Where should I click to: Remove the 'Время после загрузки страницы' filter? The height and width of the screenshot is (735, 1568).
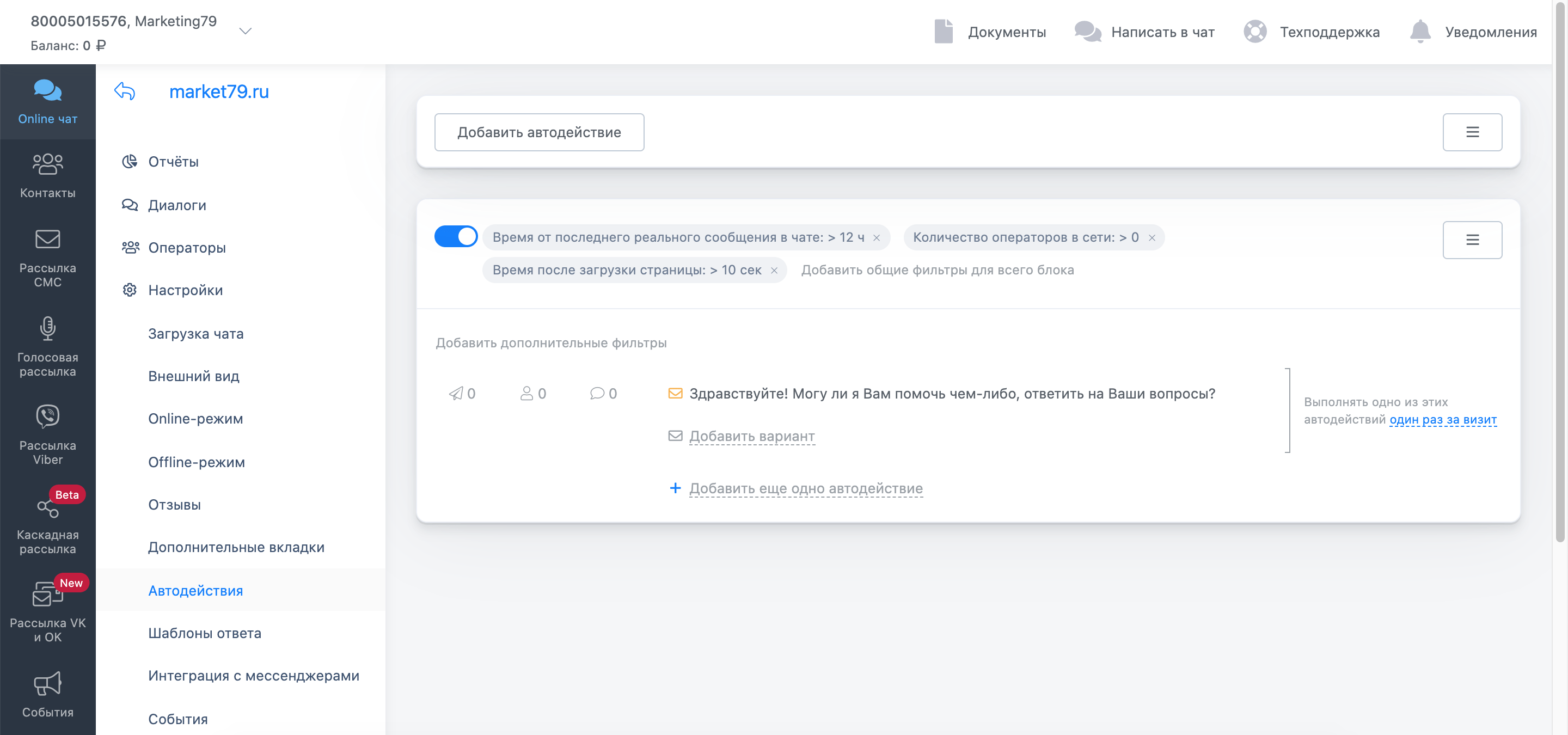point(774,271)
